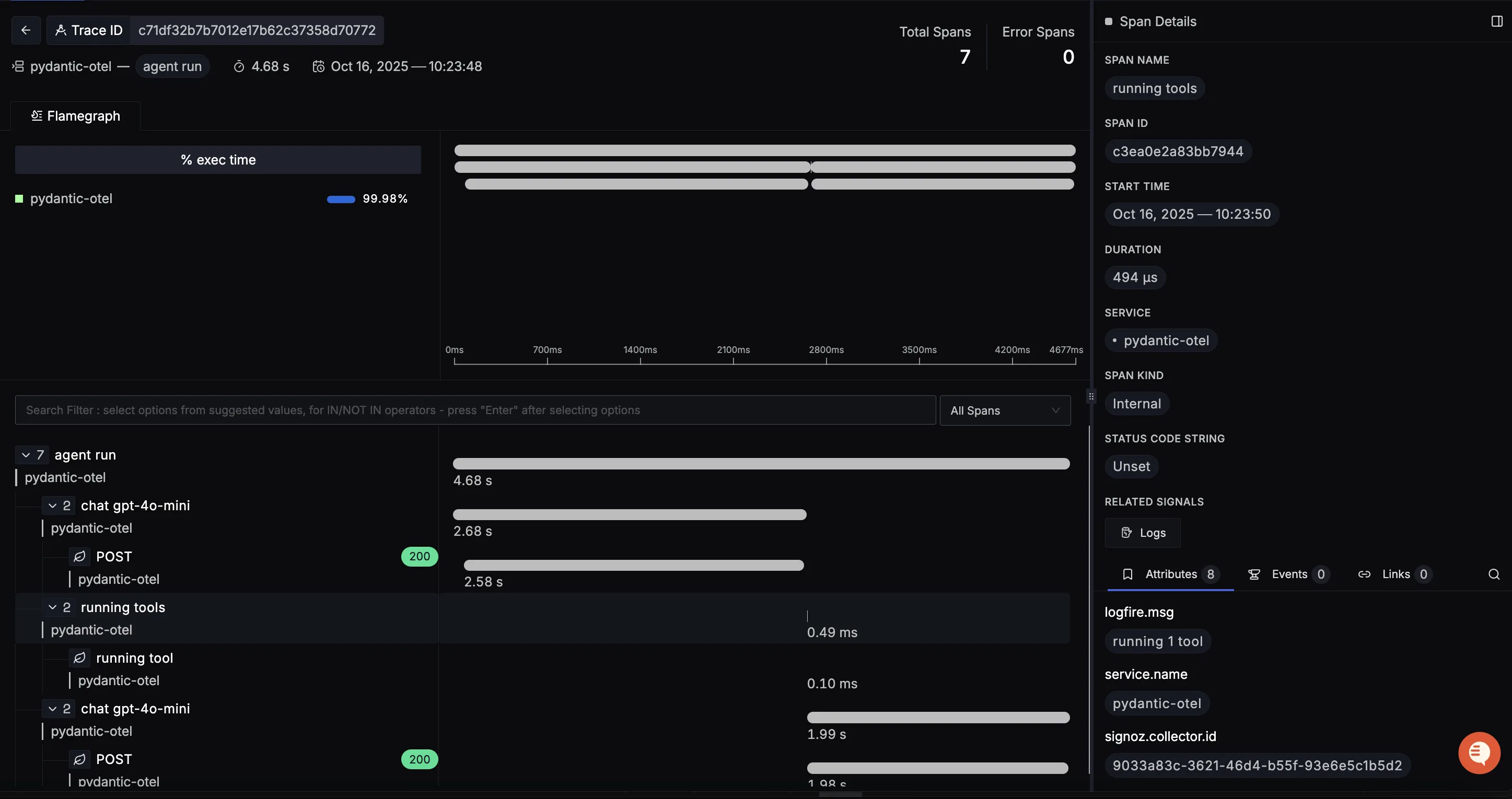Click the bookmark icon on the Attributes tab
The height and width of the screenshot is (799, 1512).
1128,574
